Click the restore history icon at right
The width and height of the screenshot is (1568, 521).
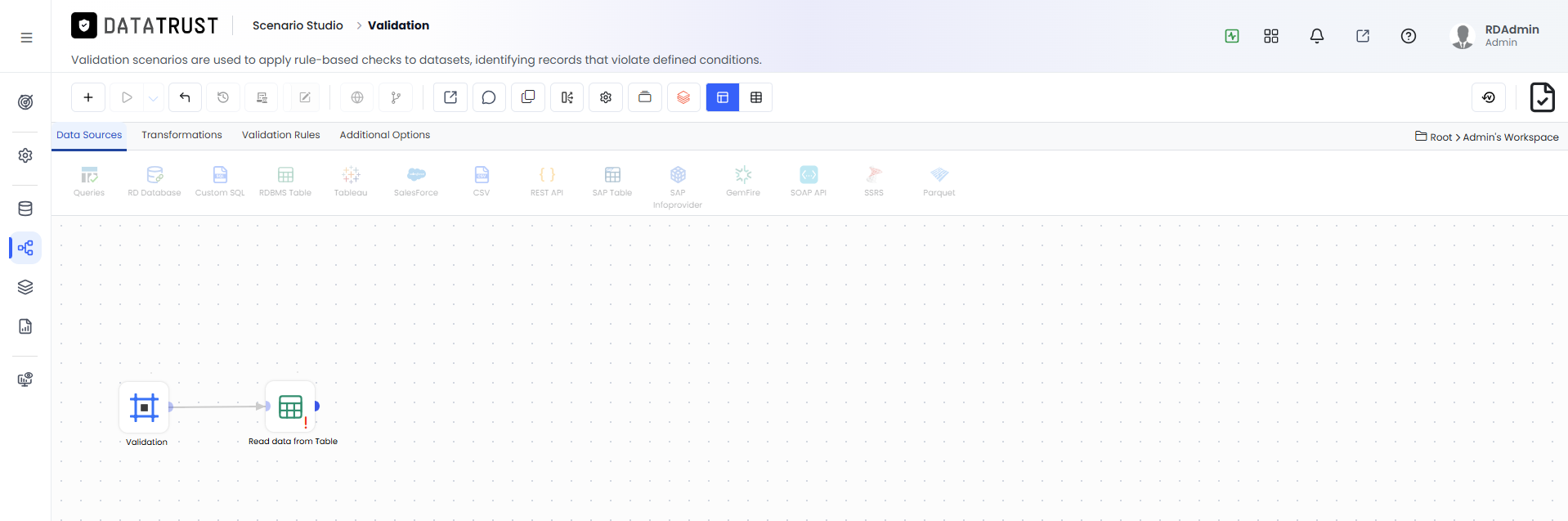point(1489,97)
